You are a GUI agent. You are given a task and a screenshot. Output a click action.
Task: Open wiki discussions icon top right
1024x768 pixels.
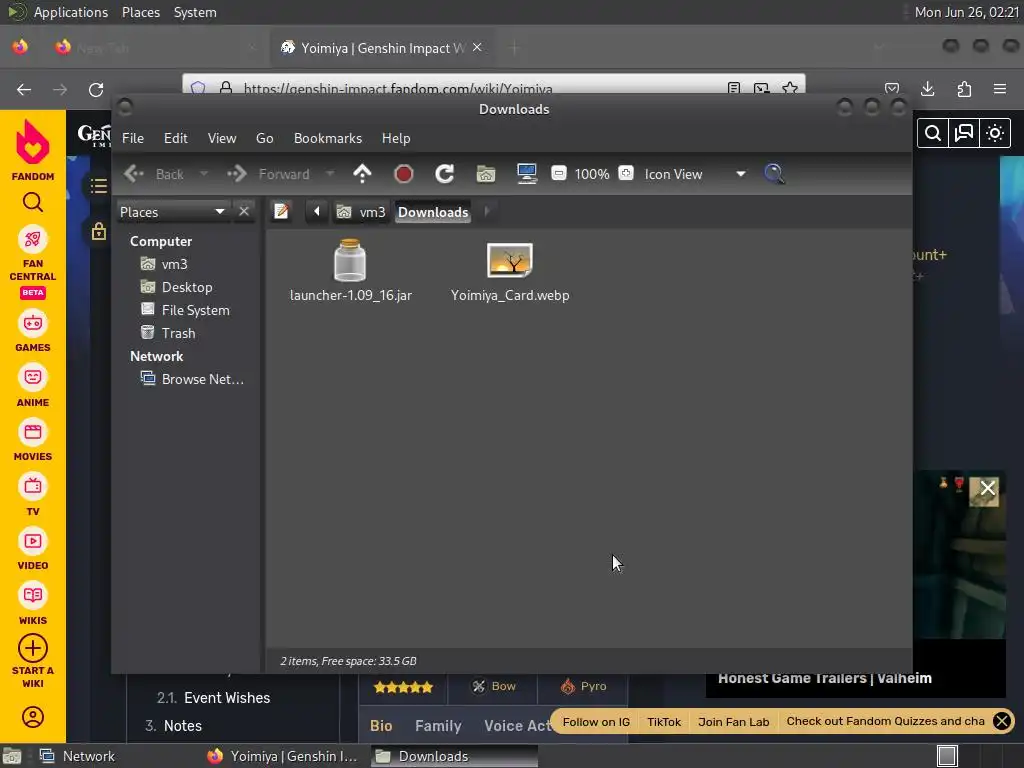pyautogui.click(x=964, y=133)
